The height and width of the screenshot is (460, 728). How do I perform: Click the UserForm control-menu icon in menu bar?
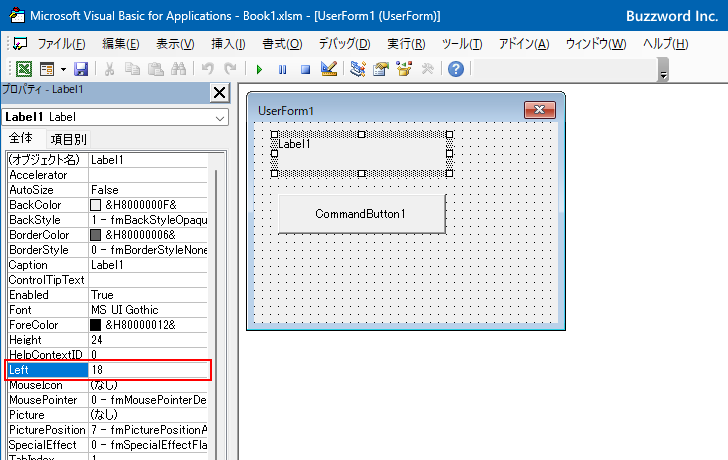(x=20, y=44)
